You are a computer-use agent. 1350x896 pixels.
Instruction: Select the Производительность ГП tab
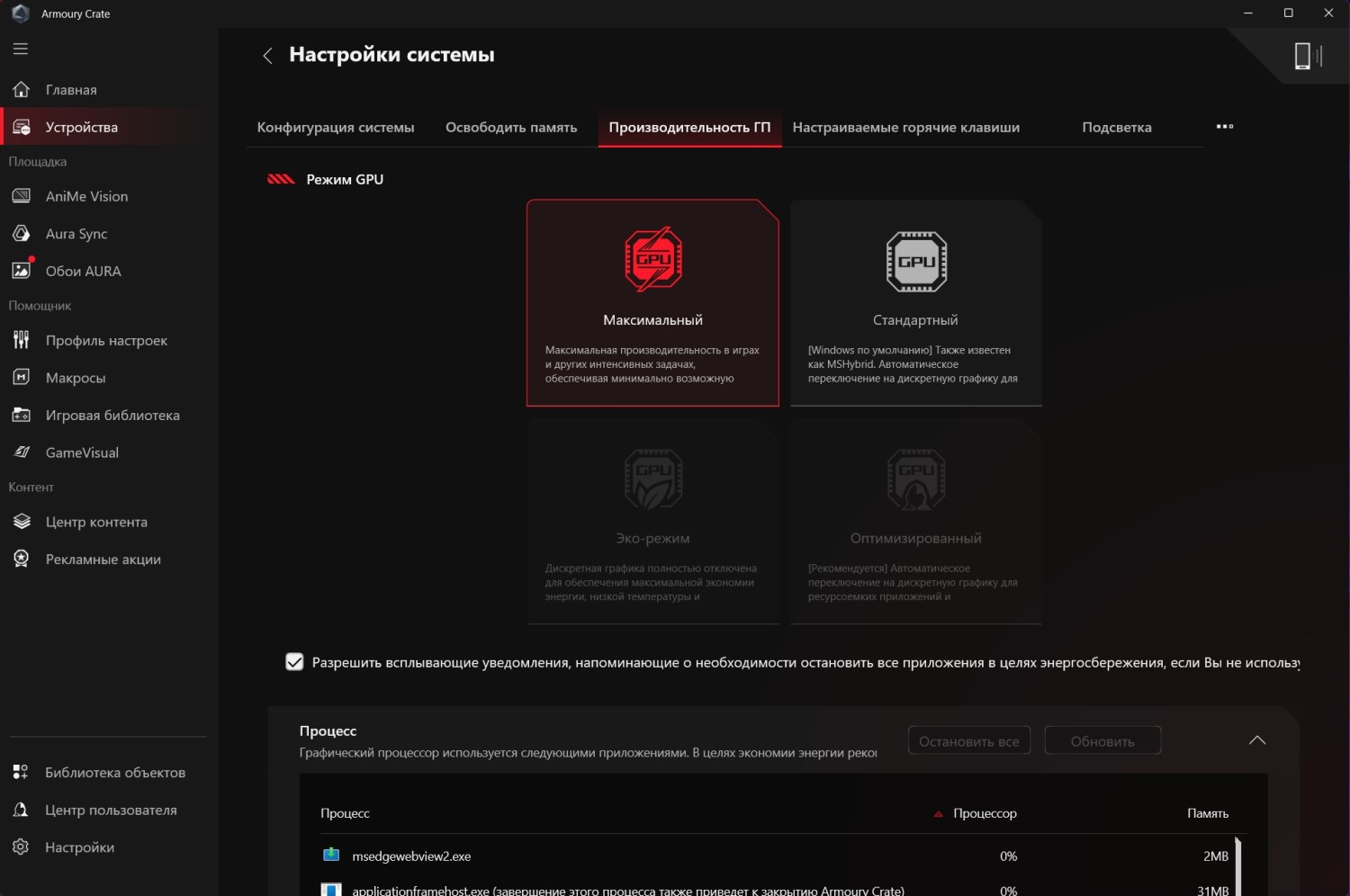pyautogui.click(x=689, y=128)
